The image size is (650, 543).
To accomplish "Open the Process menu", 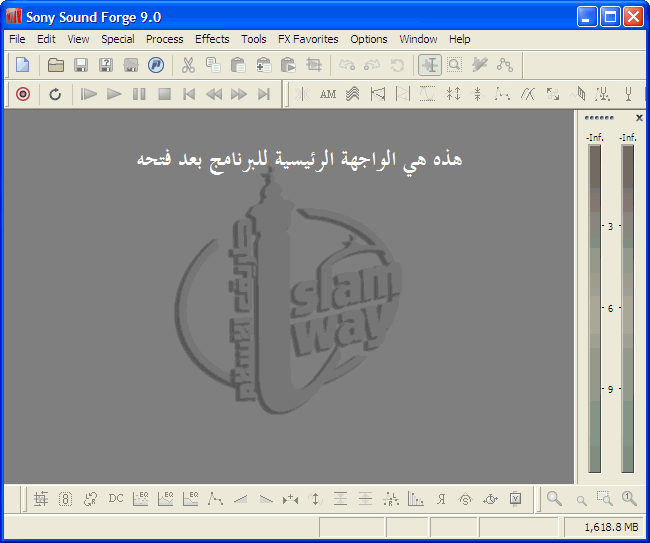I will (165, 39).
